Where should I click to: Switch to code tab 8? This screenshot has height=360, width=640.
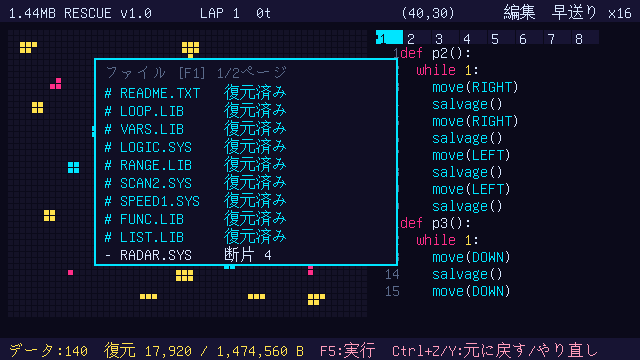(x=585, y=38)
